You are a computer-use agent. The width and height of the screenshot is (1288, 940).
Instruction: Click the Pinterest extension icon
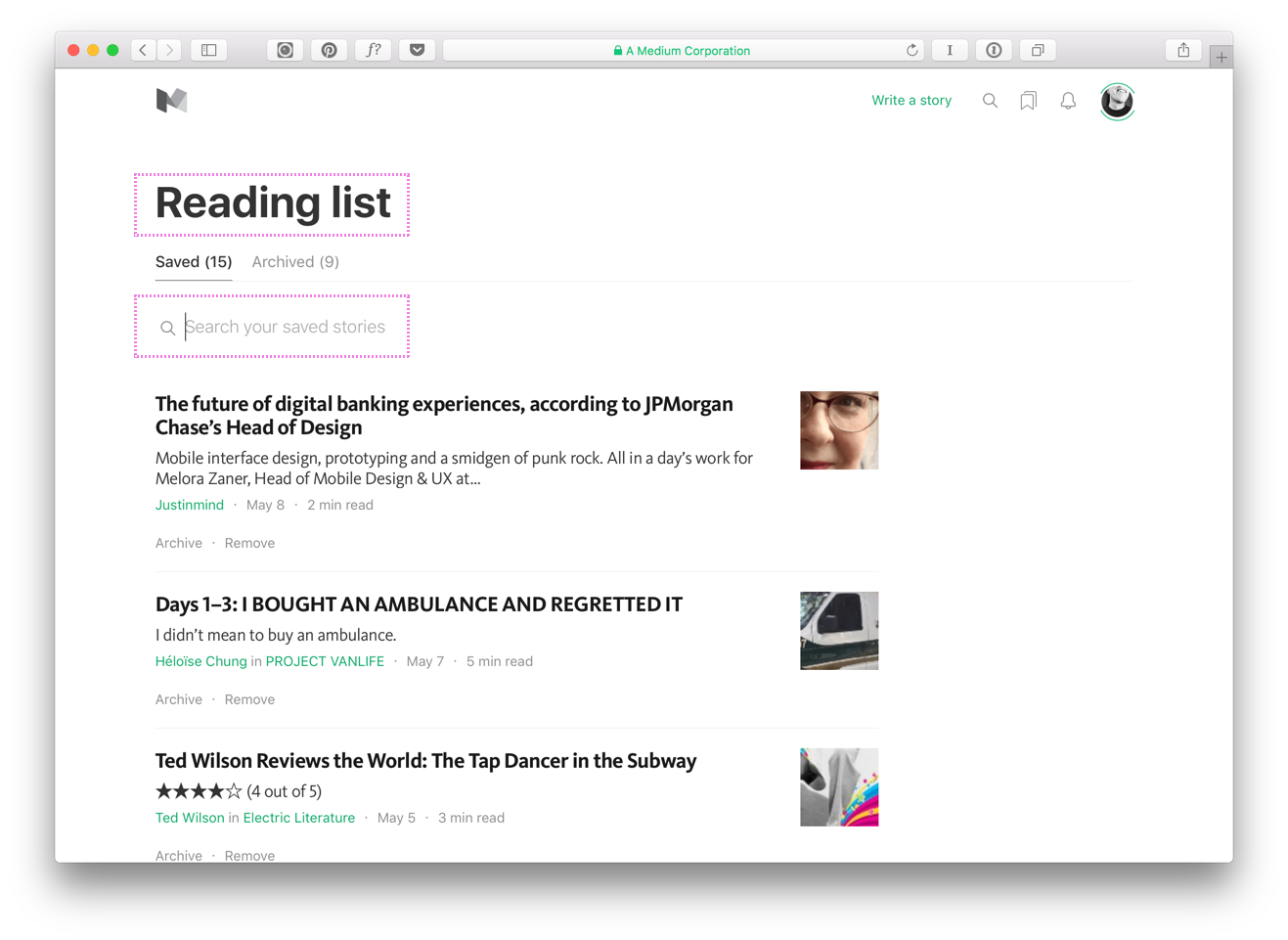point(330,50)
